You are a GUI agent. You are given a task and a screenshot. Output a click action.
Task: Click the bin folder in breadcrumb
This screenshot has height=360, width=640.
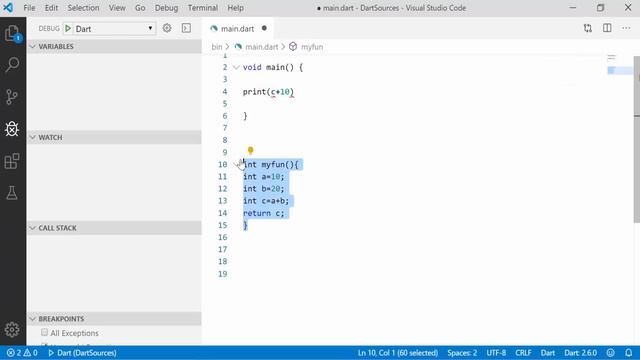(x=217, y=47)
